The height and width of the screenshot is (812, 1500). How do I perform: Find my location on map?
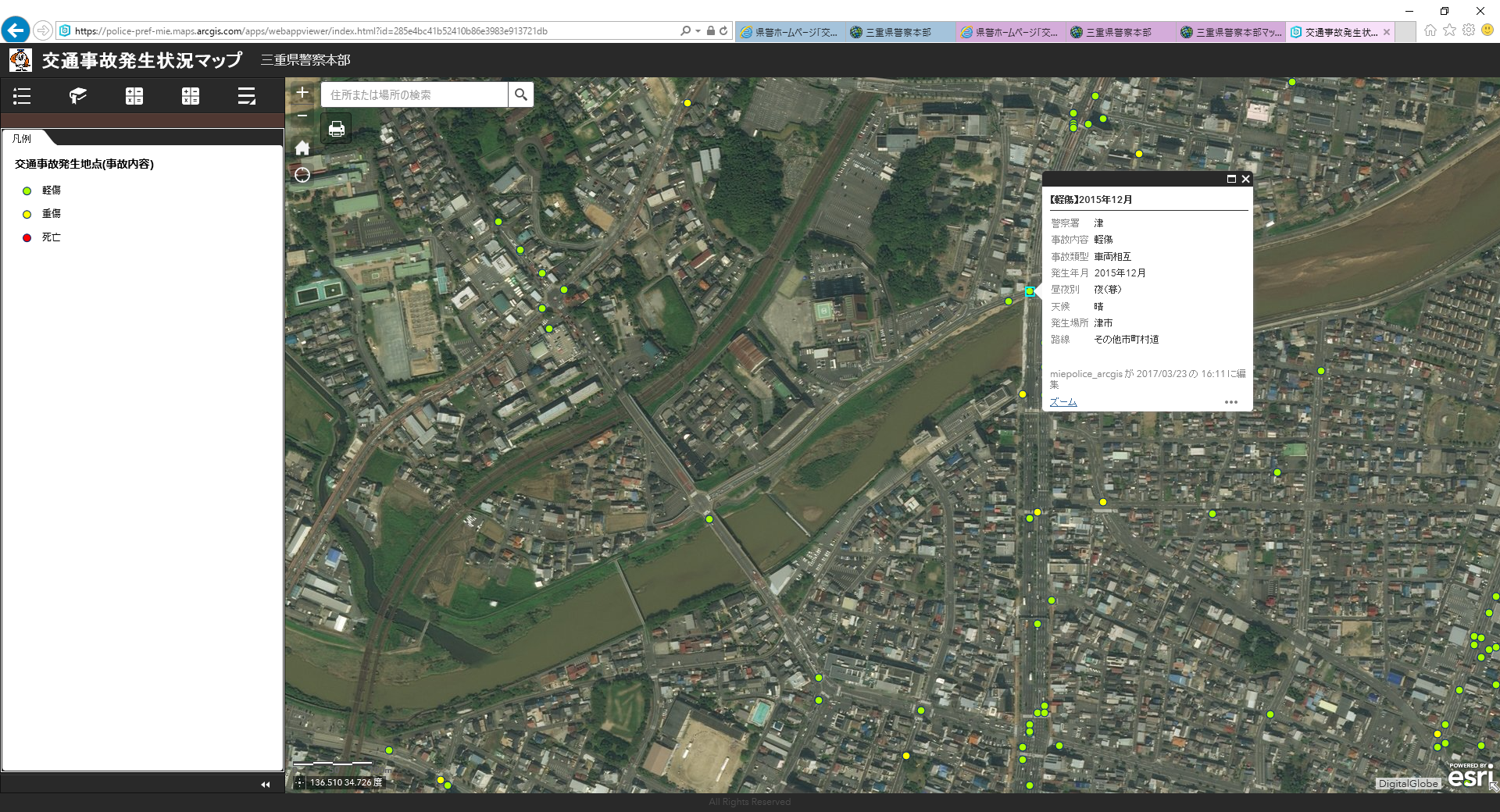302,175
